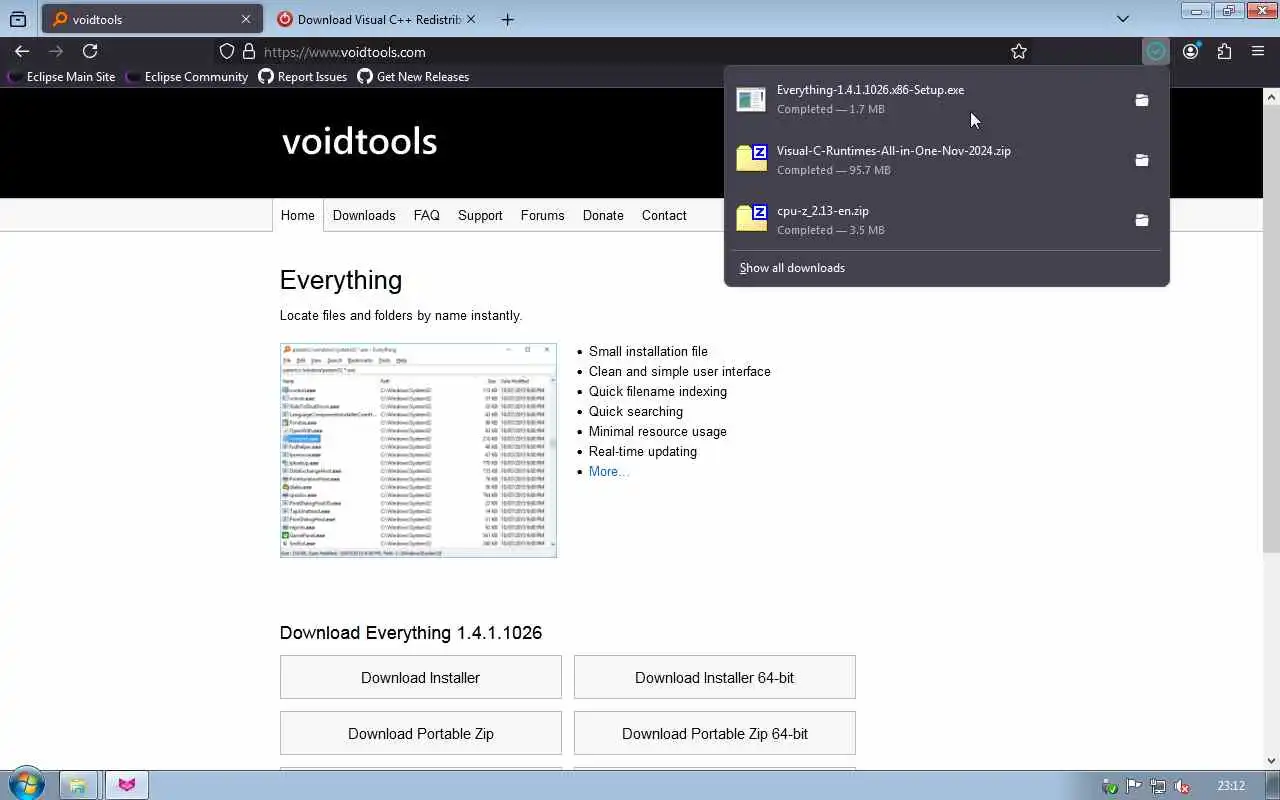1280x800 pixels.
Task: Click the Everything setup exe file icon
Action: pos(751,99)
